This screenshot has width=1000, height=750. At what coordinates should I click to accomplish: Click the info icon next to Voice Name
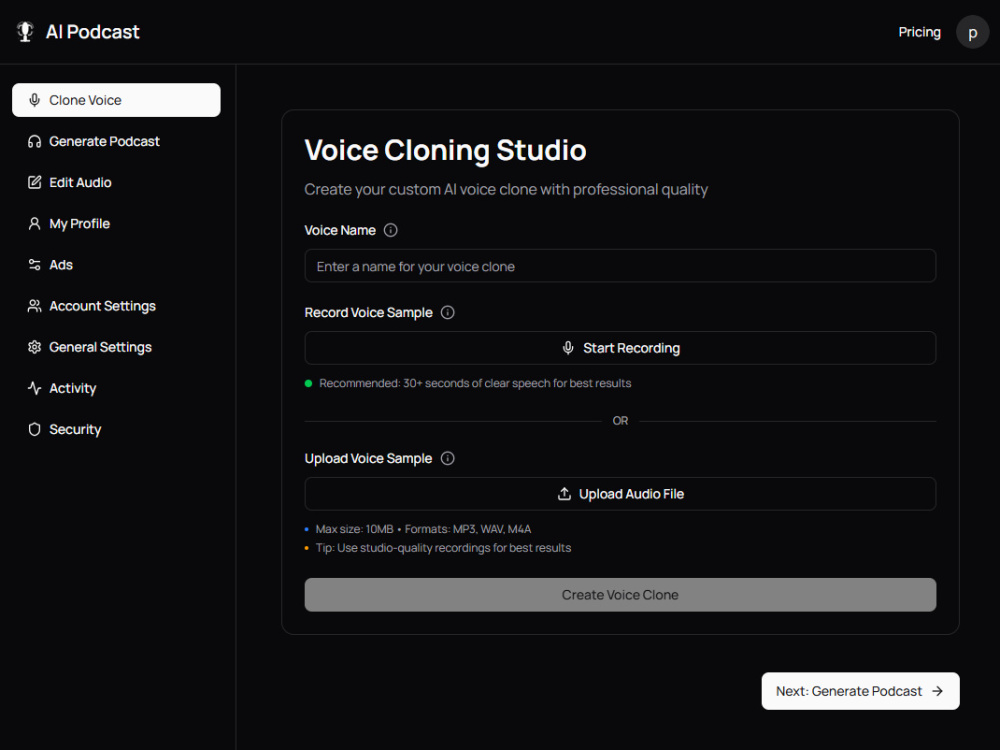pyautogui.click(x=390, y=230)
